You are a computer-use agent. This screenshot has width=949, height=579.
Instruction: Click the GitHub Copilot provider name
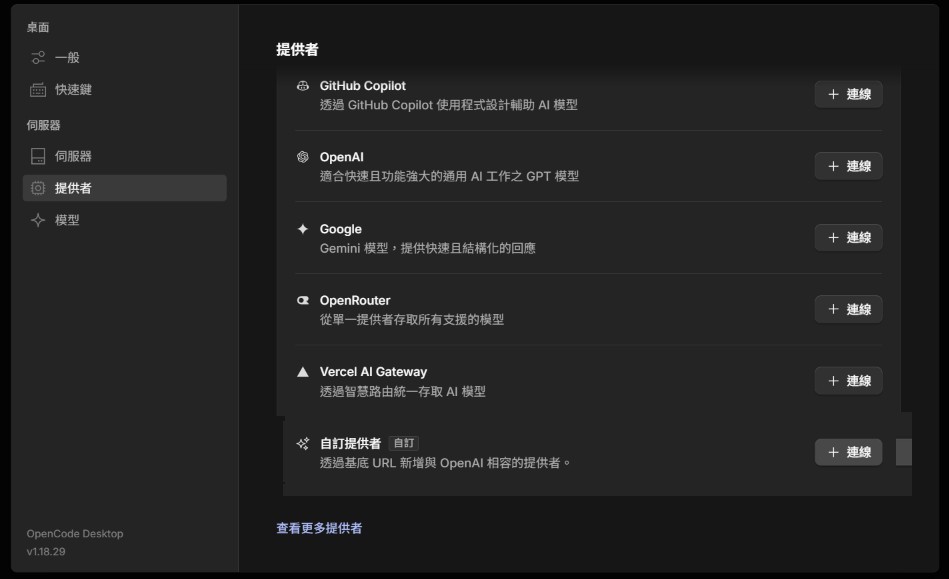pyautogui.click(x=363, y=86)
